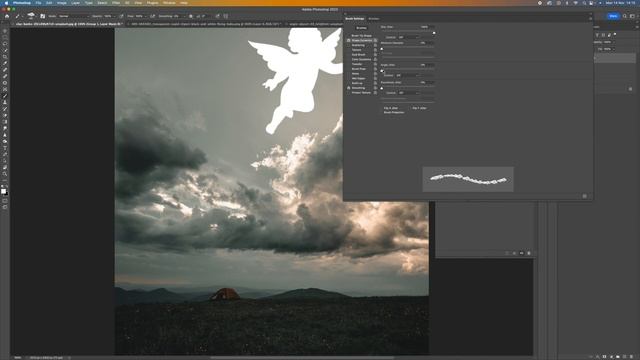Select the Gradient tool
The height and width of the screenshot is (360, 640).
(5, 122)
